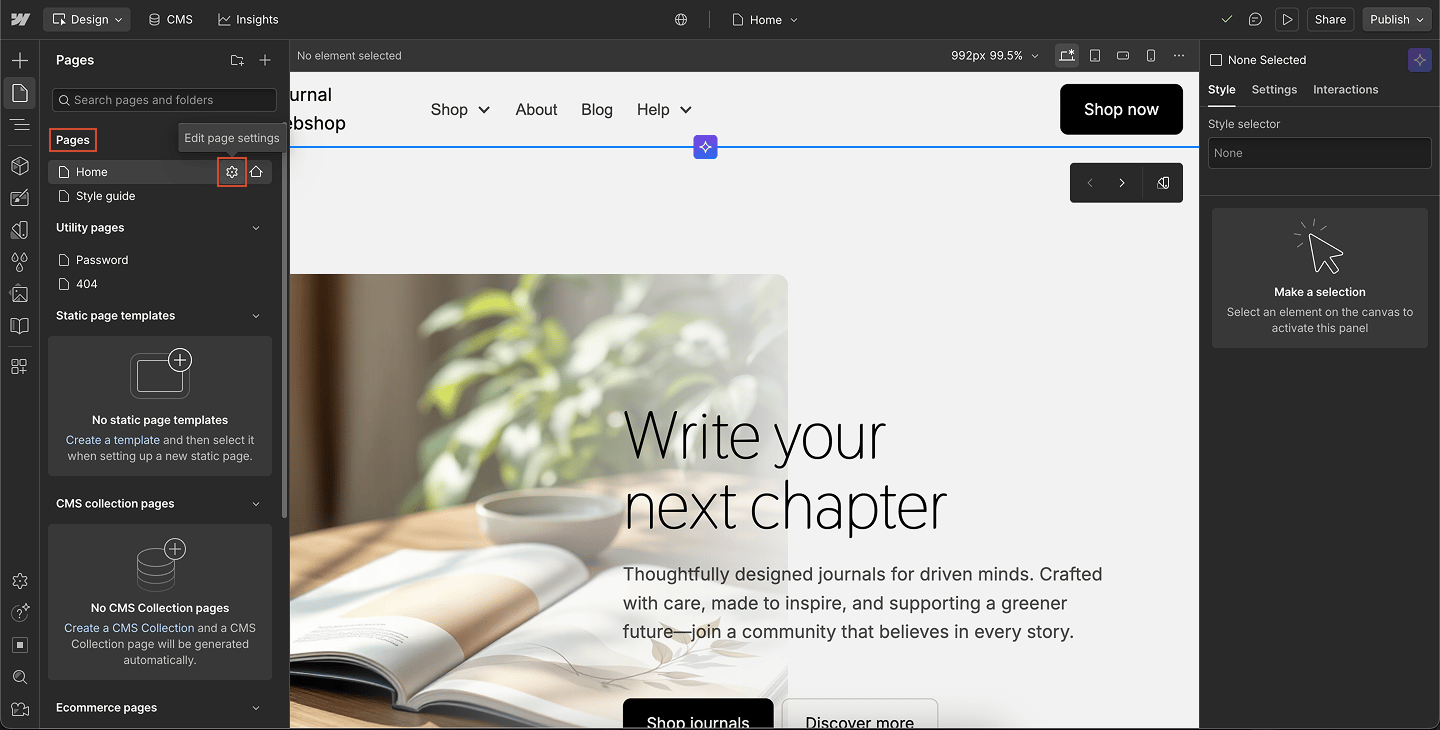1440x730 pixels.
Task: Edit page settings for Home
Action: click(232, 172)
